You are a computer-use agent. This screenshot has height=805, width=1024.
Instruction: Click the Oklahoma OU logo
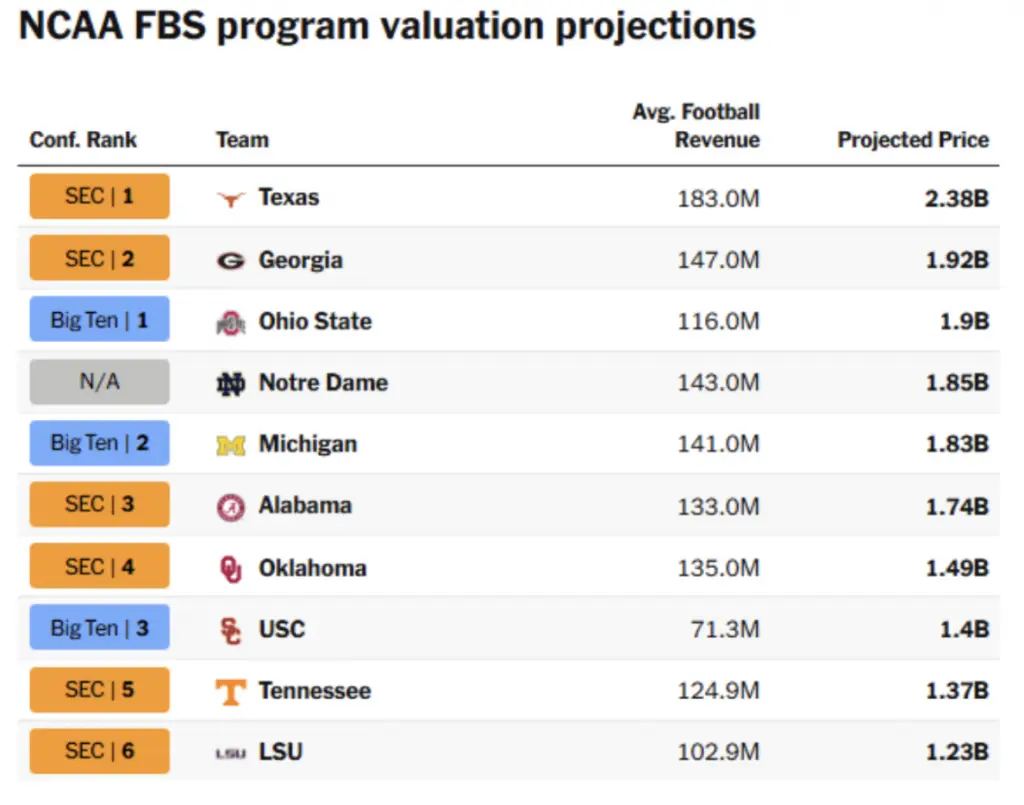pyautogui.click(x=230, y=568)
